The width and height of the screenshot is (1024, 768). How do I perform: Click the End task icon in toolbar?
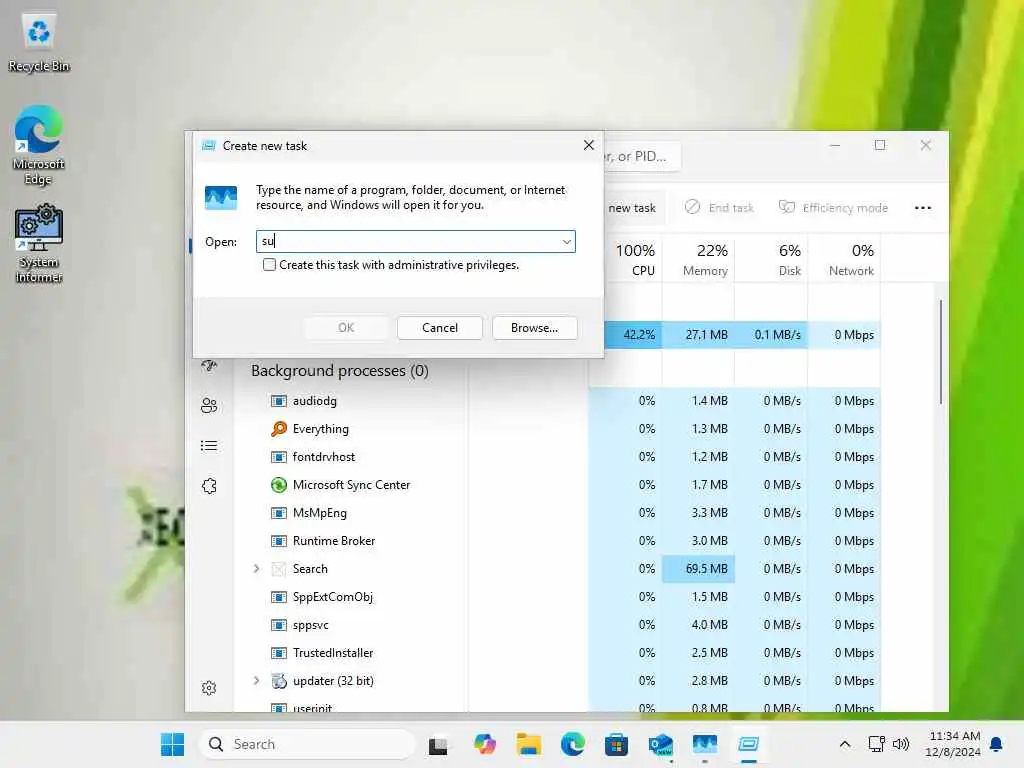point(692,207)
